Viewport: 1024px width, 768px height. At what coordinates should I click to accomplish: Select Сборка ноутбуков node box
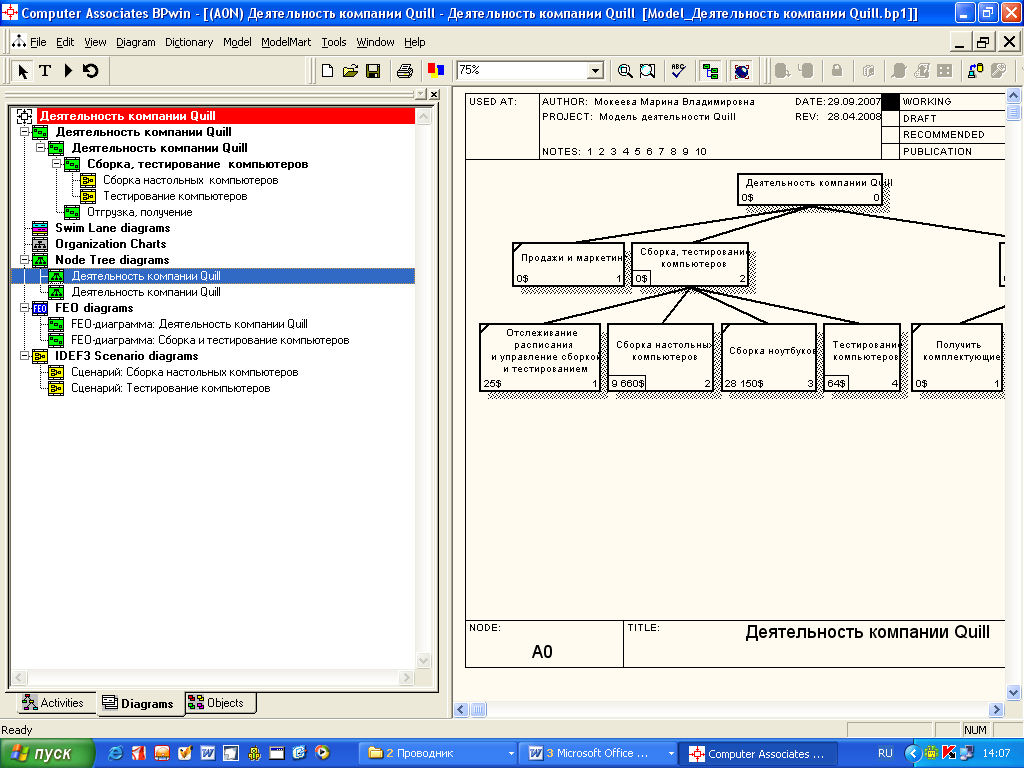[769, 357]
